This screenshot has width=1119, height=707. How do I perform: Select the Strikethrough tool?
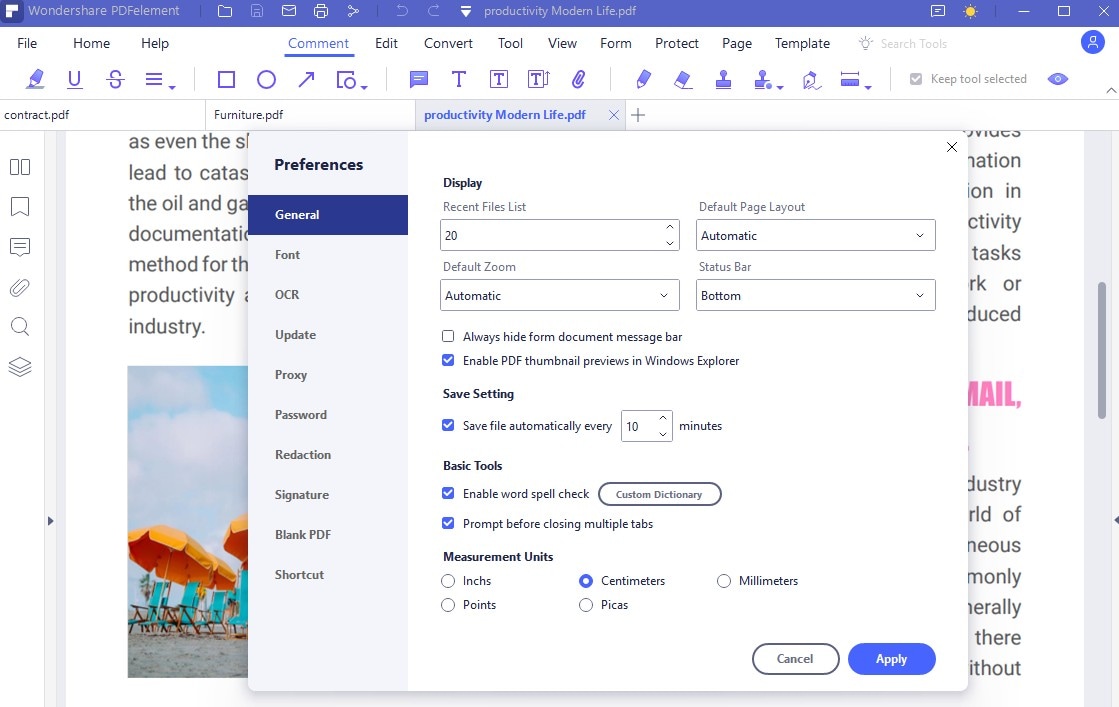point(115,79)
